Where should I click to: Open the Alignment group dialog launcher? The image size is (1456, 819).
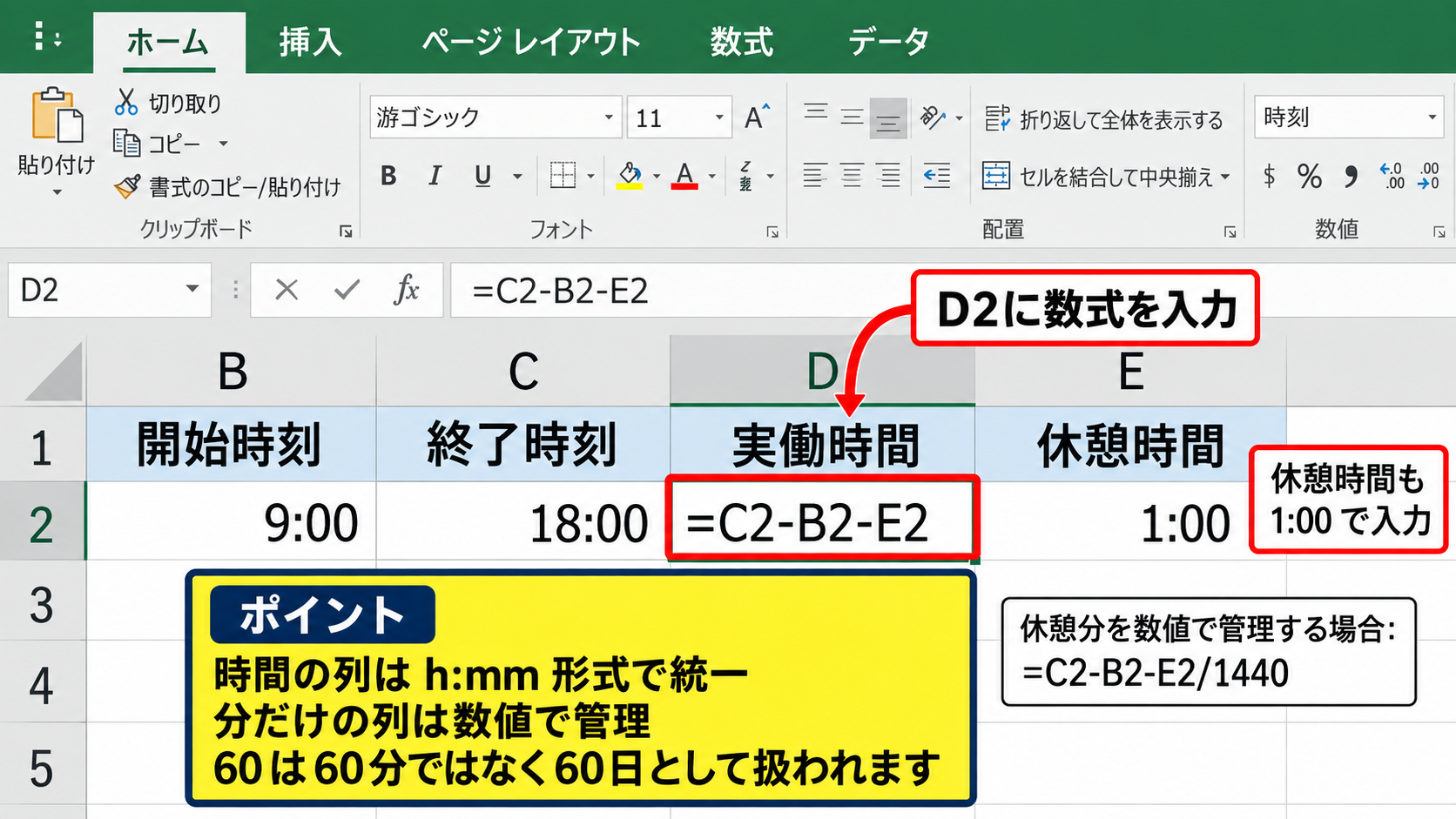(1230, 232)
